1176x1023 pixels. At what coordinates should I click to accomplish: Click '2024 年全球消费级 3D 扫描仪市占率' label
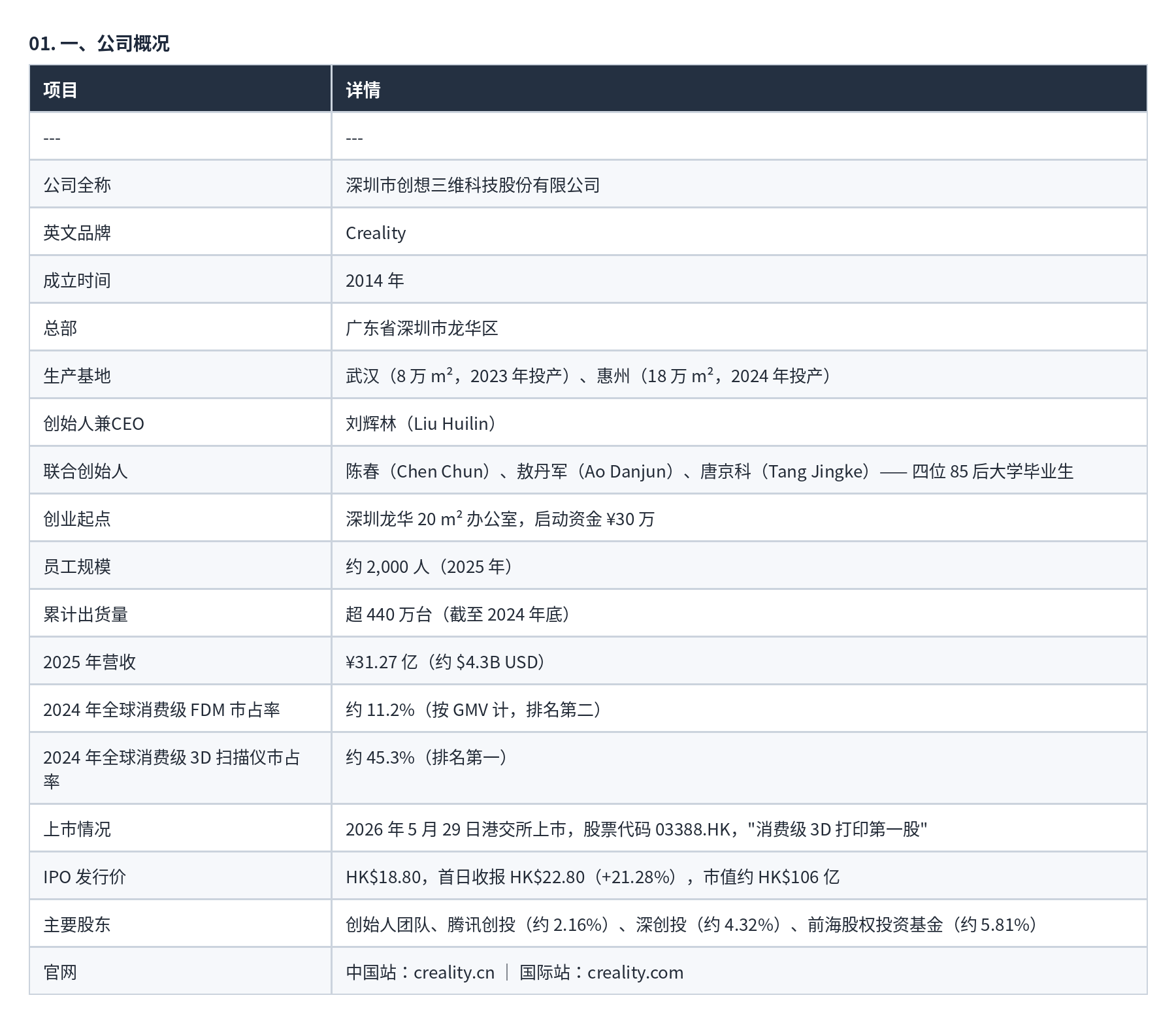point(180,768)
